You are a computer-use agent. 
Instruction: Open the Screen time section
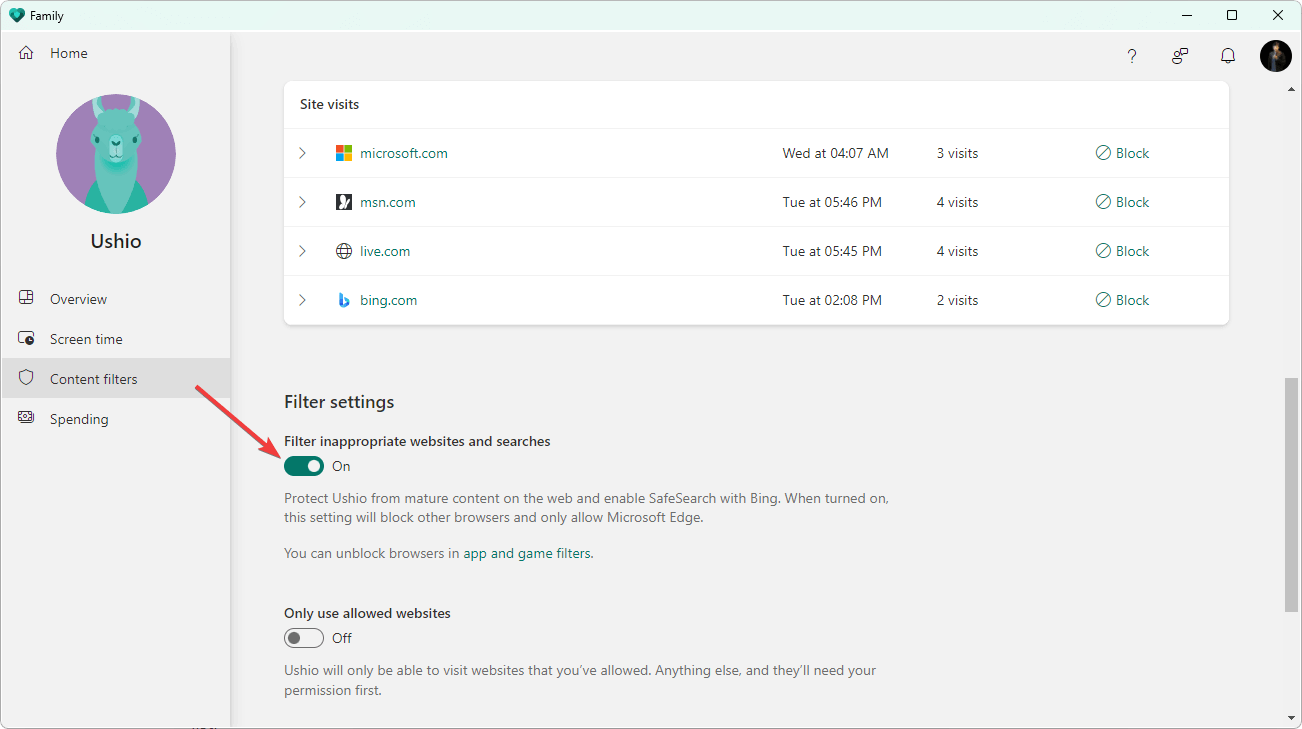tap(115, 339)
